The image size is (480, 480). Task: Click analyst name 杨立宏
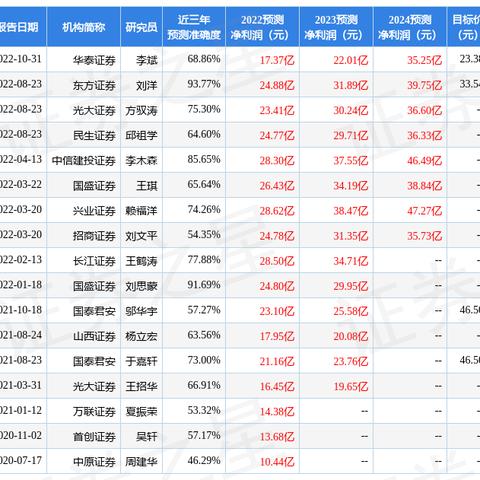pyautogui.click(x=141, y=336)
